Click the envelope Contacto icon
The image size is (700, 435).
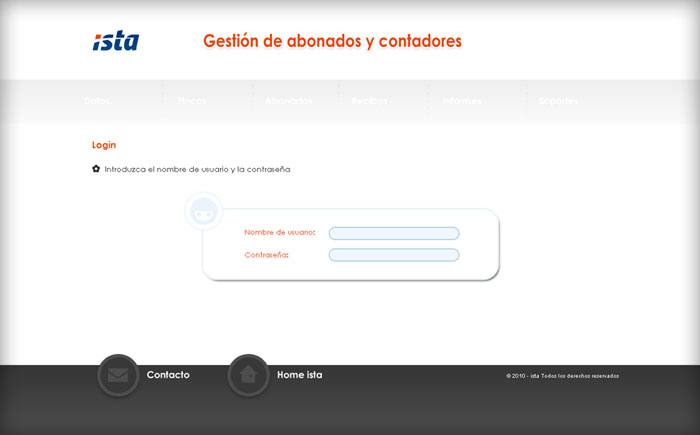tap(118, 376)
